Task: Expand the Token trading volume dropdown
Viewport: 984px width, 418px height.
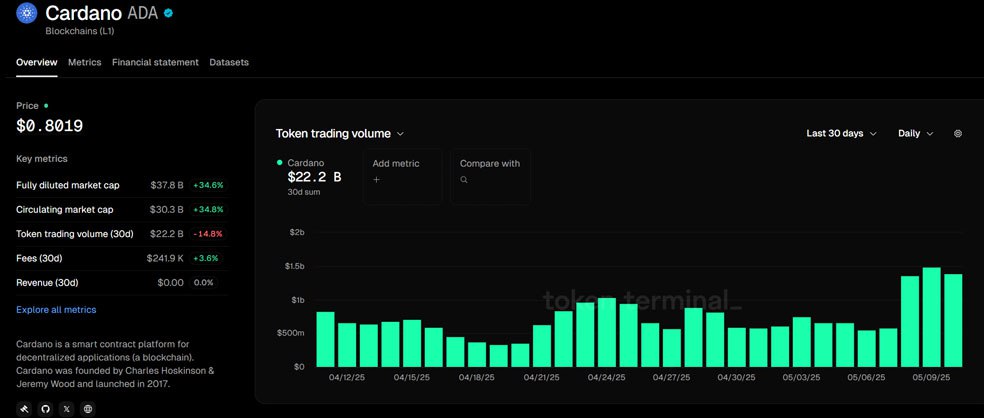Action: pyautogui.click(x=340, y=133)
